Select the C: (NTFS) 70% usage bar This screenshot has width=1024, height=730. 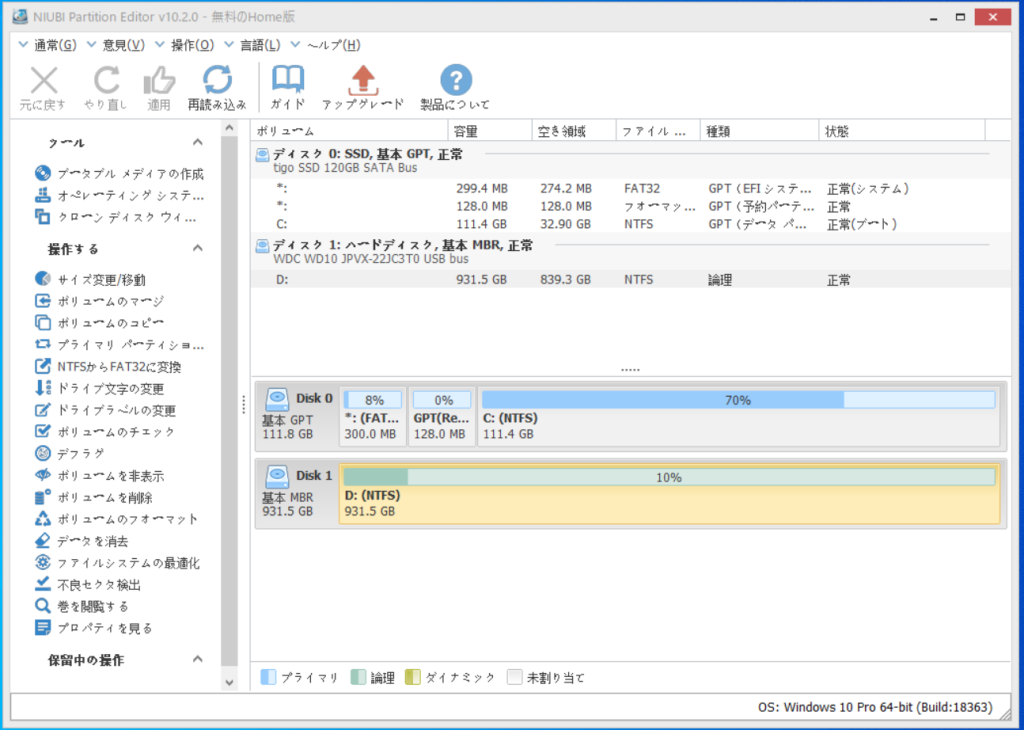click(738, 400)
